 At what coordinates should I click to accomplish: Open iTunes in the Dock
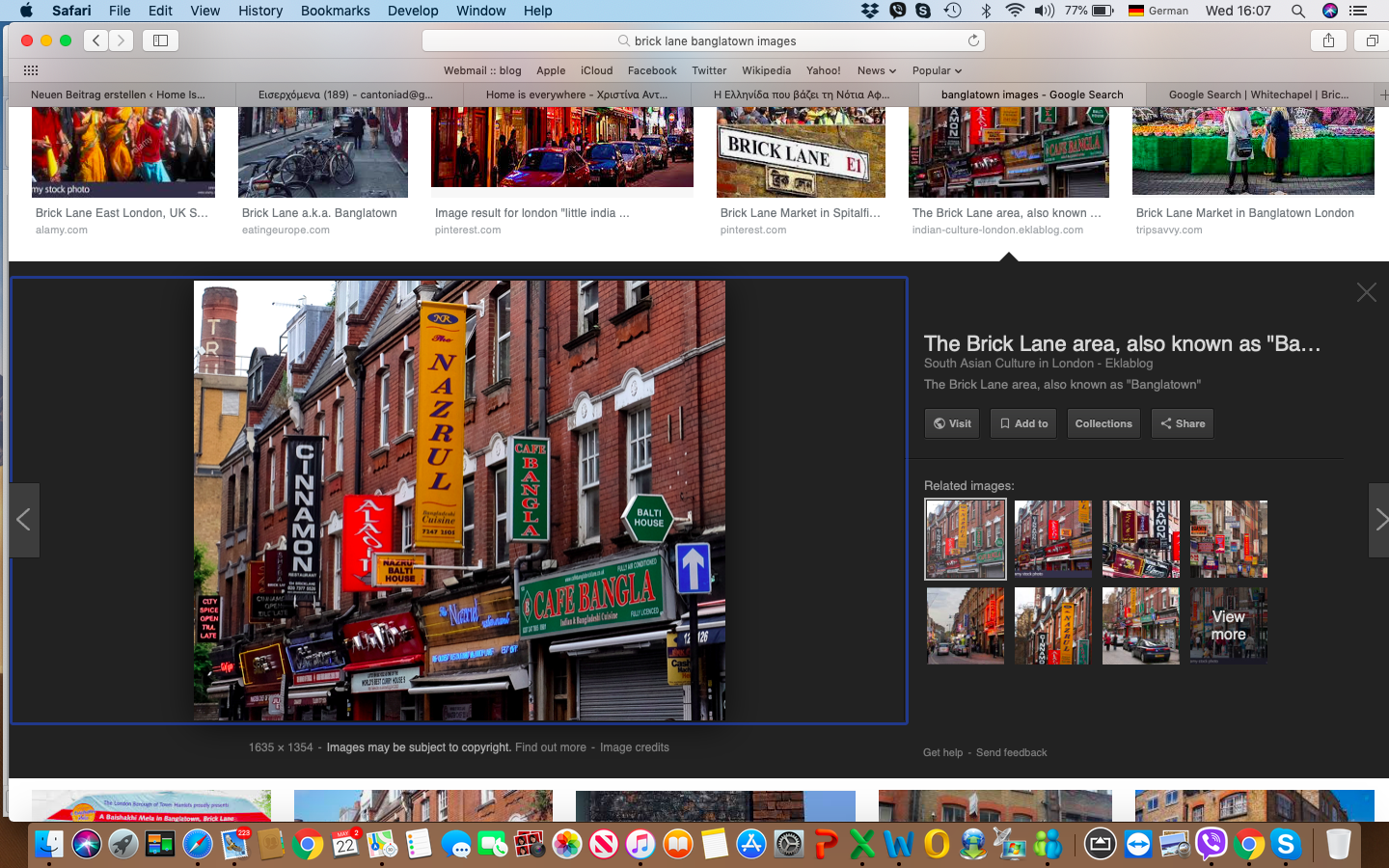(640, 845)
